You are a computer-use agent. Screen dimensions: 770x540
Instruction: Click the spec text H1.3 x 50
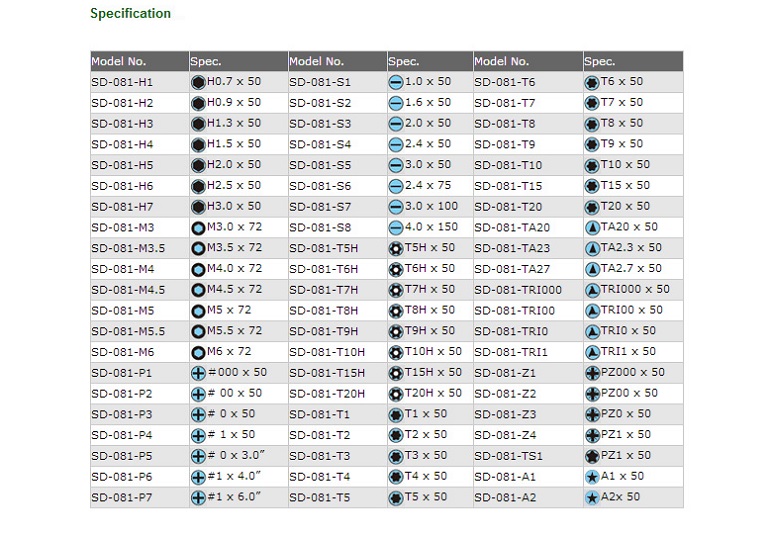click(234, 123)
